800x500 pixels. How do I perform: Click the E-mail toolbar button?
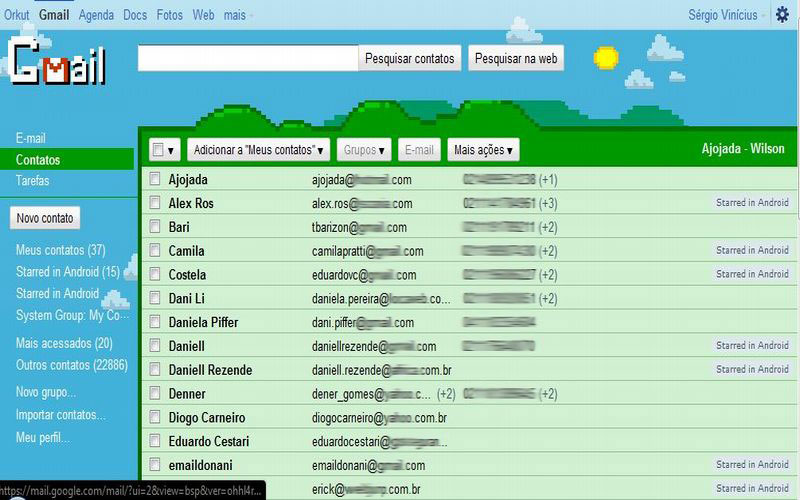point(419,150)
